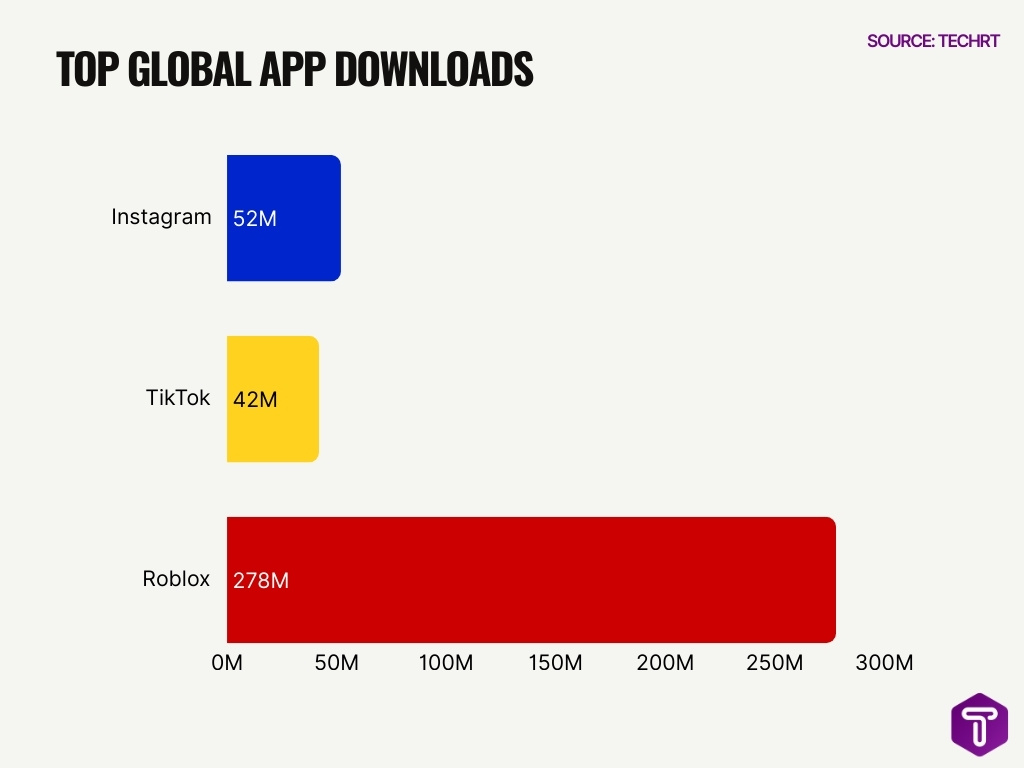Click the yellow TikTok bar
1024x768 pixels.
pos(273,398)
